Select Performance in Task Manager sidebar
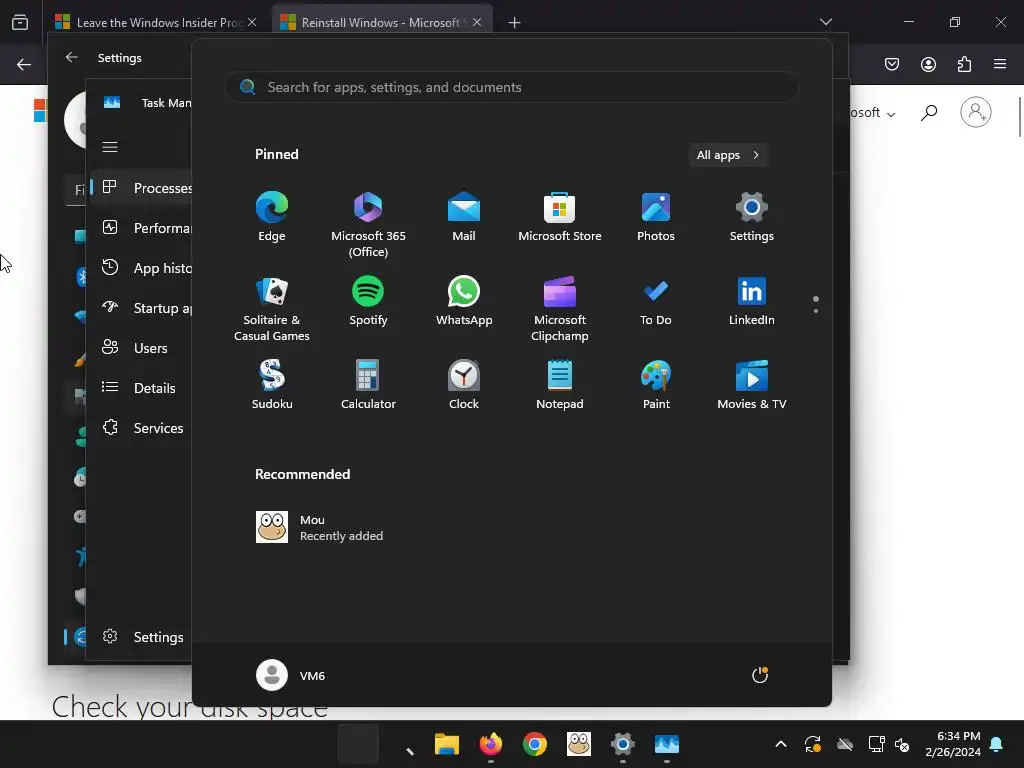The height and width of the screenshot is (768, 1024). pos(142,227)
